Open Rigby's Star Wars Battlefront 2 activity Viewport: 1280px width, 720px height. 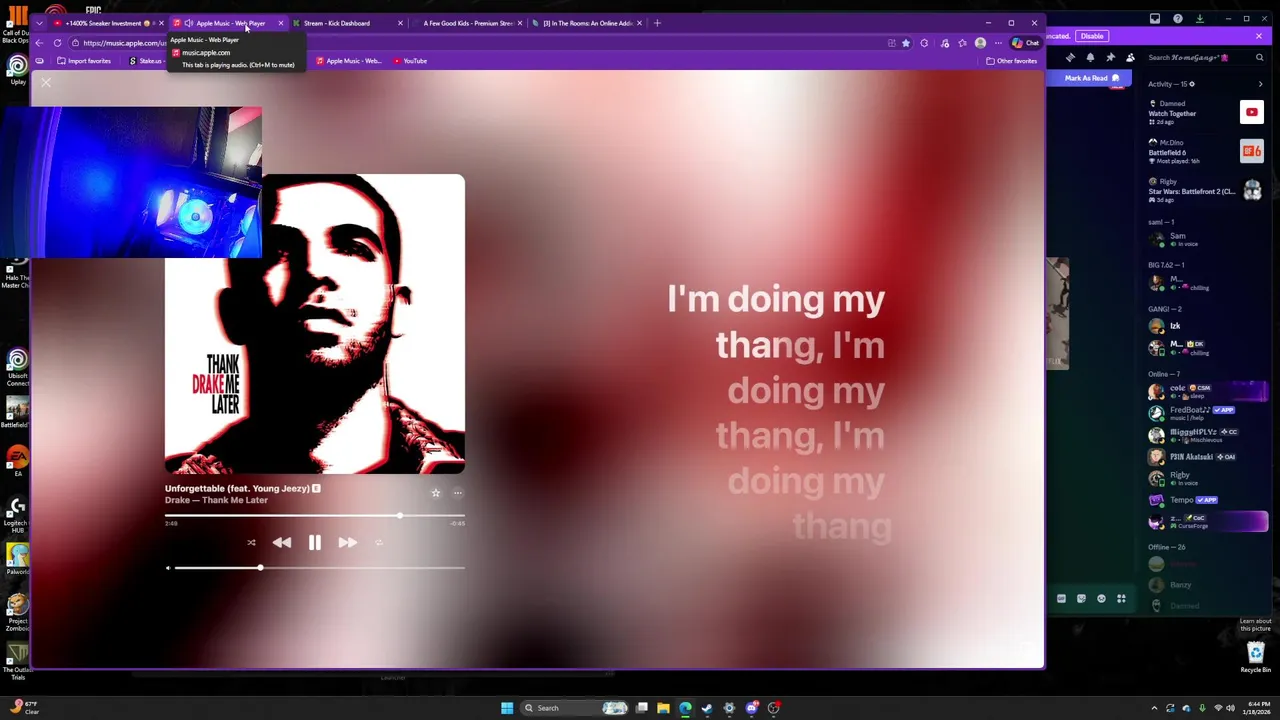coord(1206,190)
